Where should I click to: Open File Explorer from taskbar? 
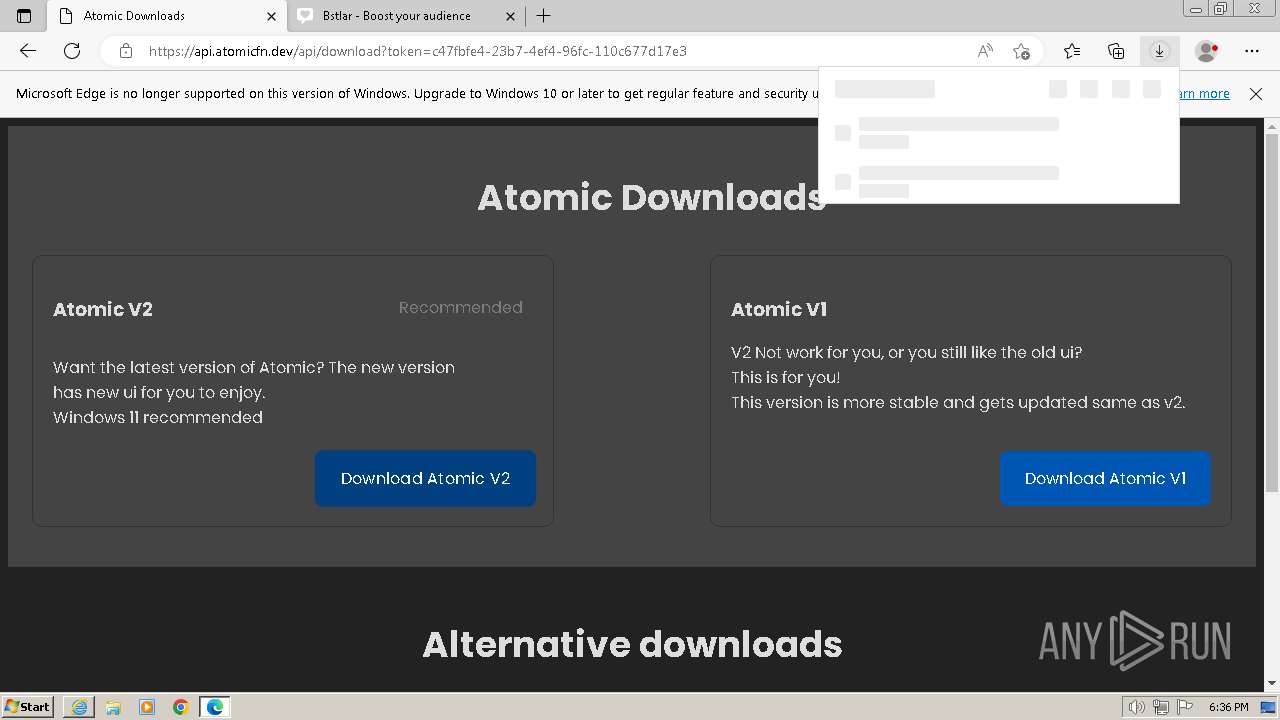112,707
